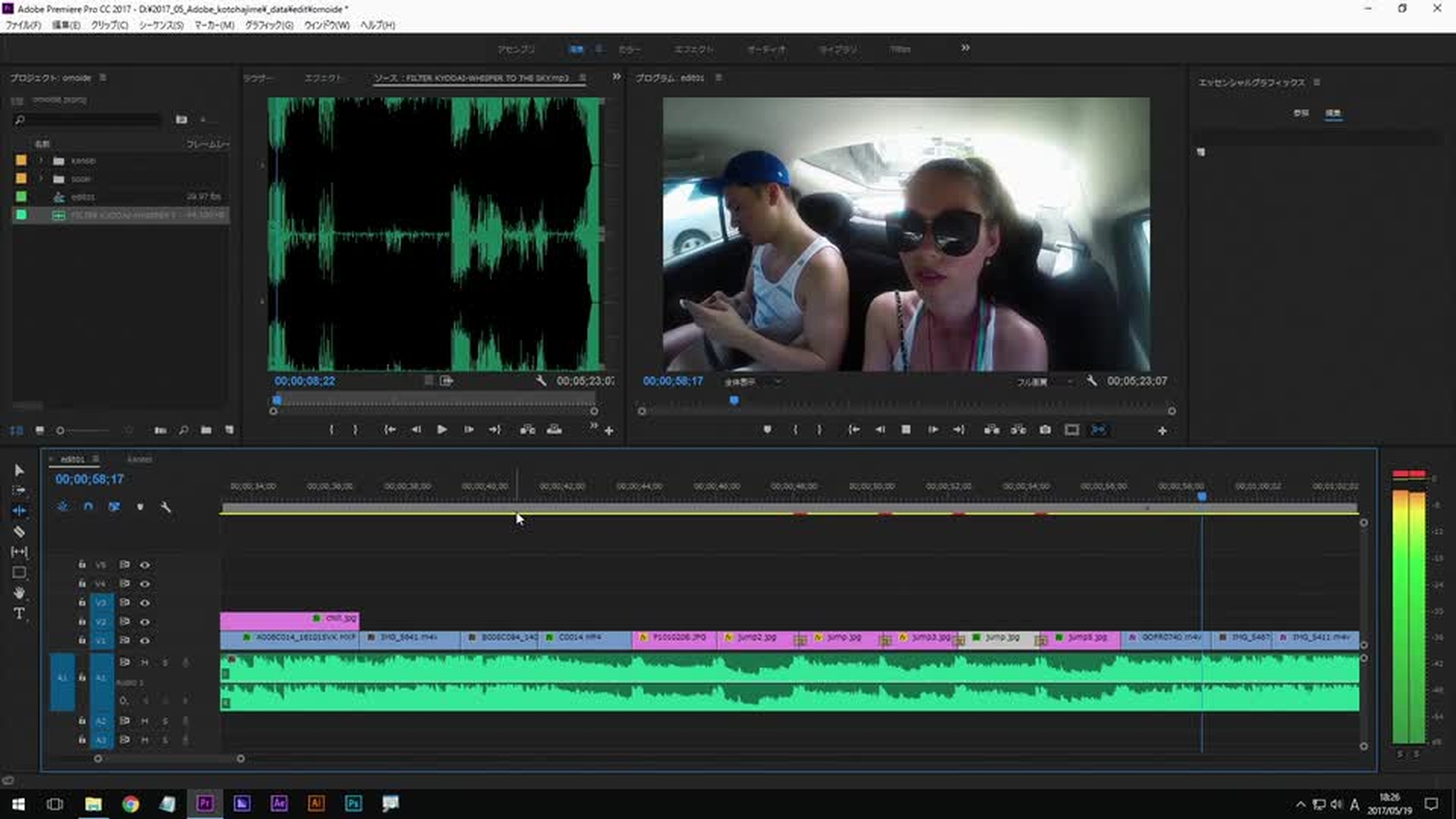Toggle lock on track V1
Viewport: 1456px width, 819px height.
[82, 641]
